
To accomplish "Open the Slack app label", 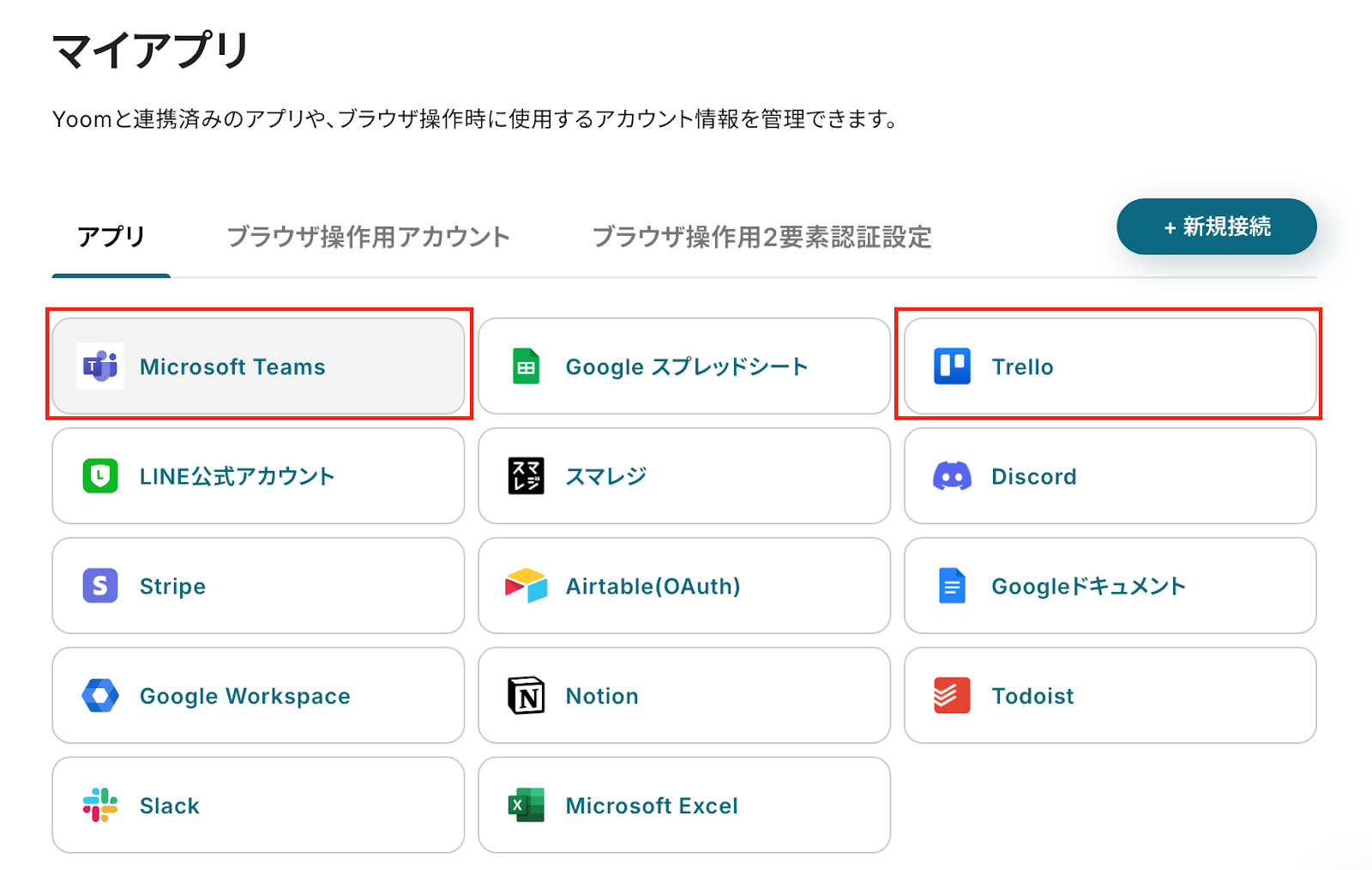I will 170,807.
